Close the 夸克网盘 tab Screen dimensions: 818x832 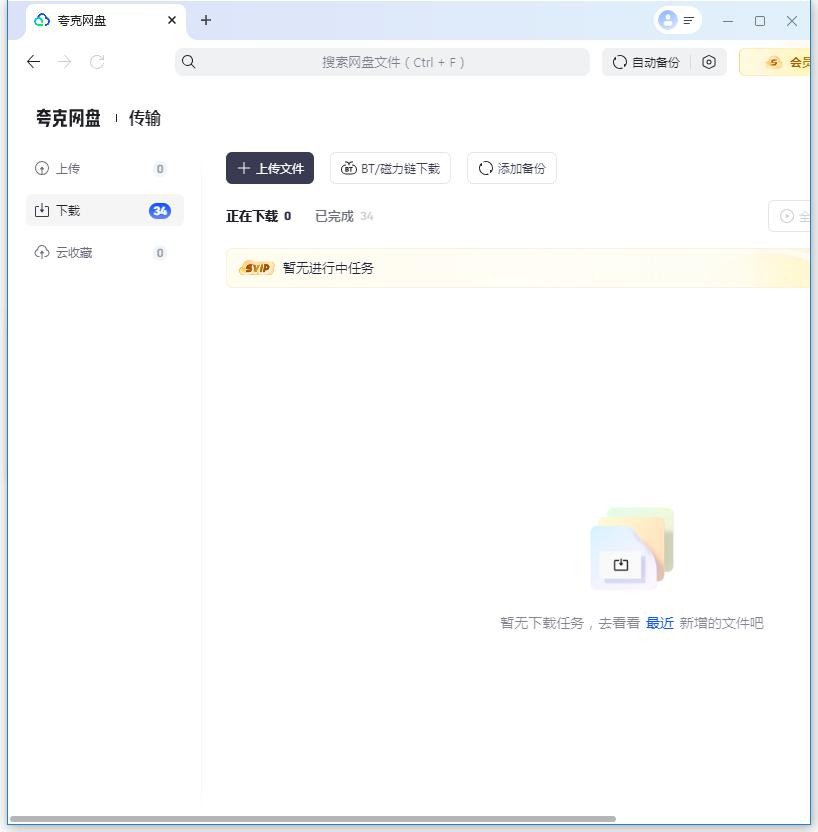(x=172, y=20)
